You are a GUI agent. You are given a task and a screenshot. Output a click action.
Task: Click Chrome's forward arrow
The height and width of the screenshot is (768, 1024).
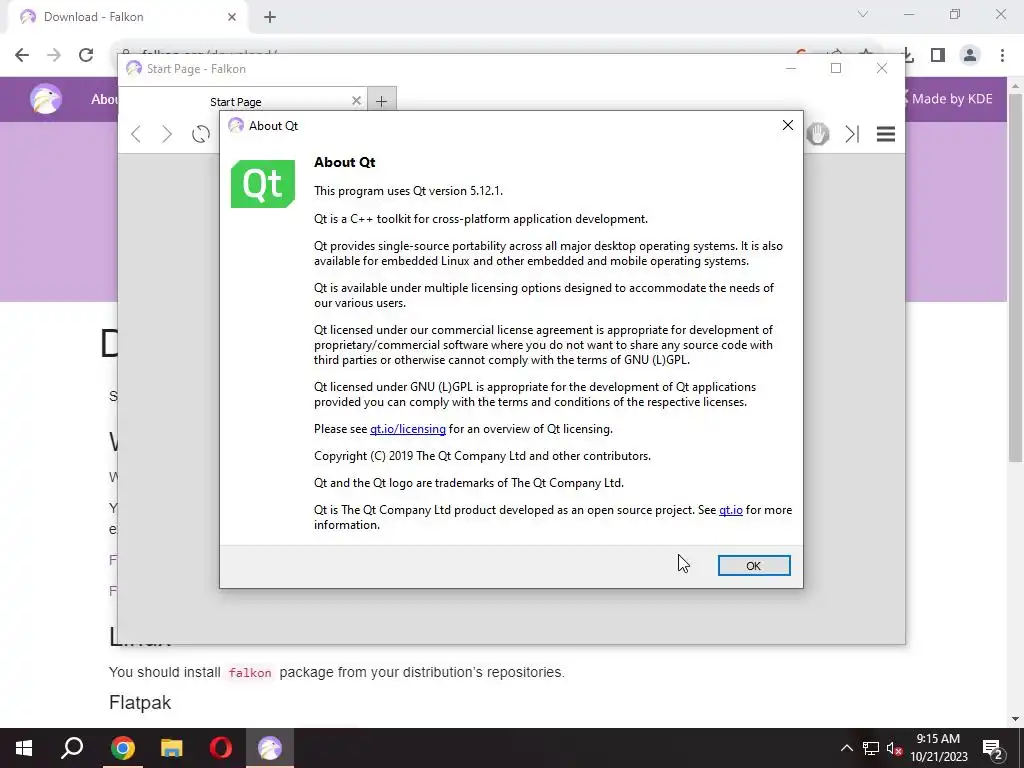coord(54,55)
